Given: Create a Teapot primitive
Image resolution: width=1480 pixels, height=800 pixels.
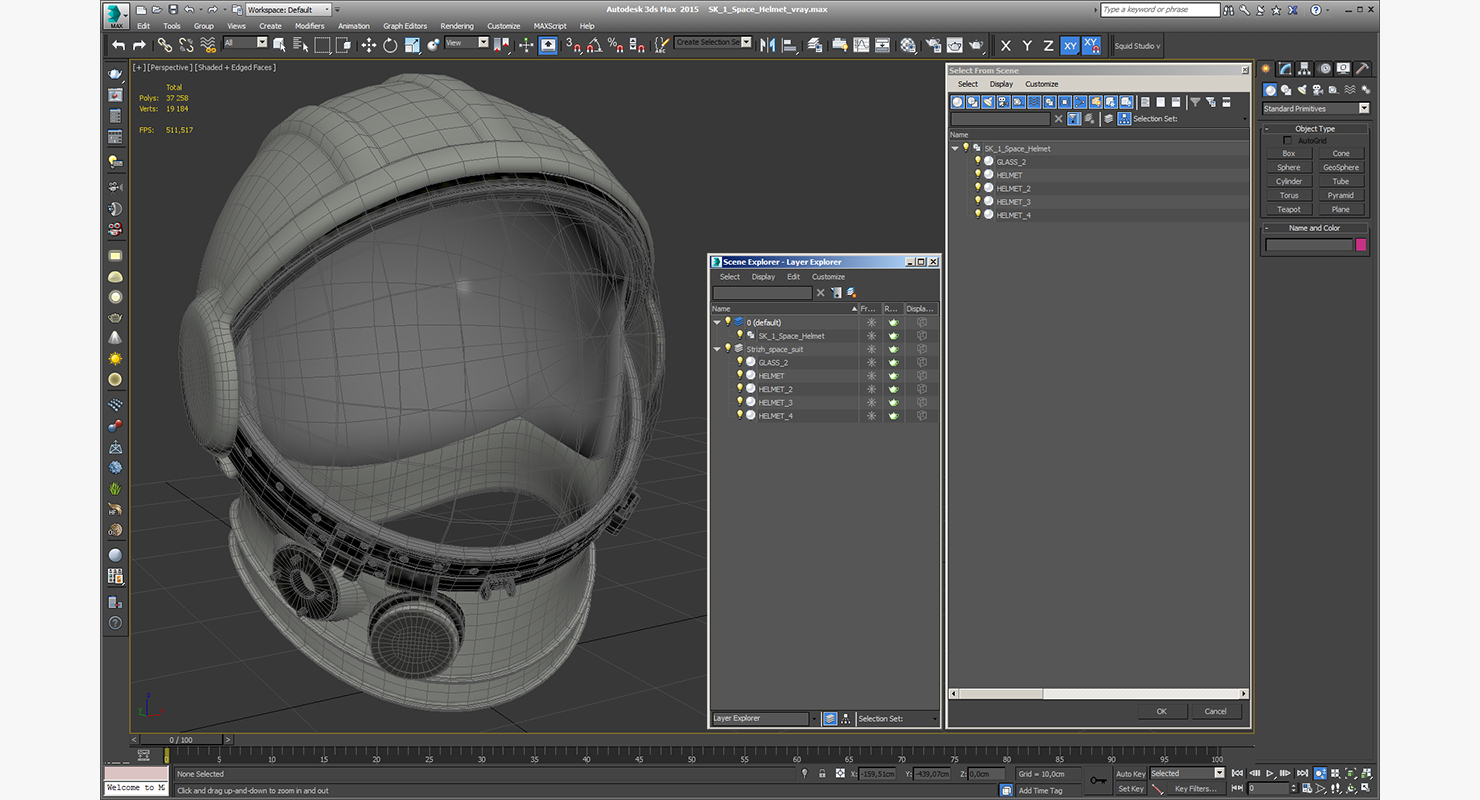Looking at the screenshot, I should [1289, 210].
